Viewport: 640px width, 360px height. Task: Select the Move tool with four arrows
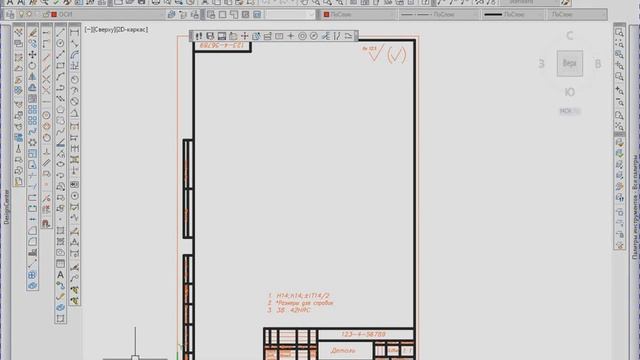[33, 54]
